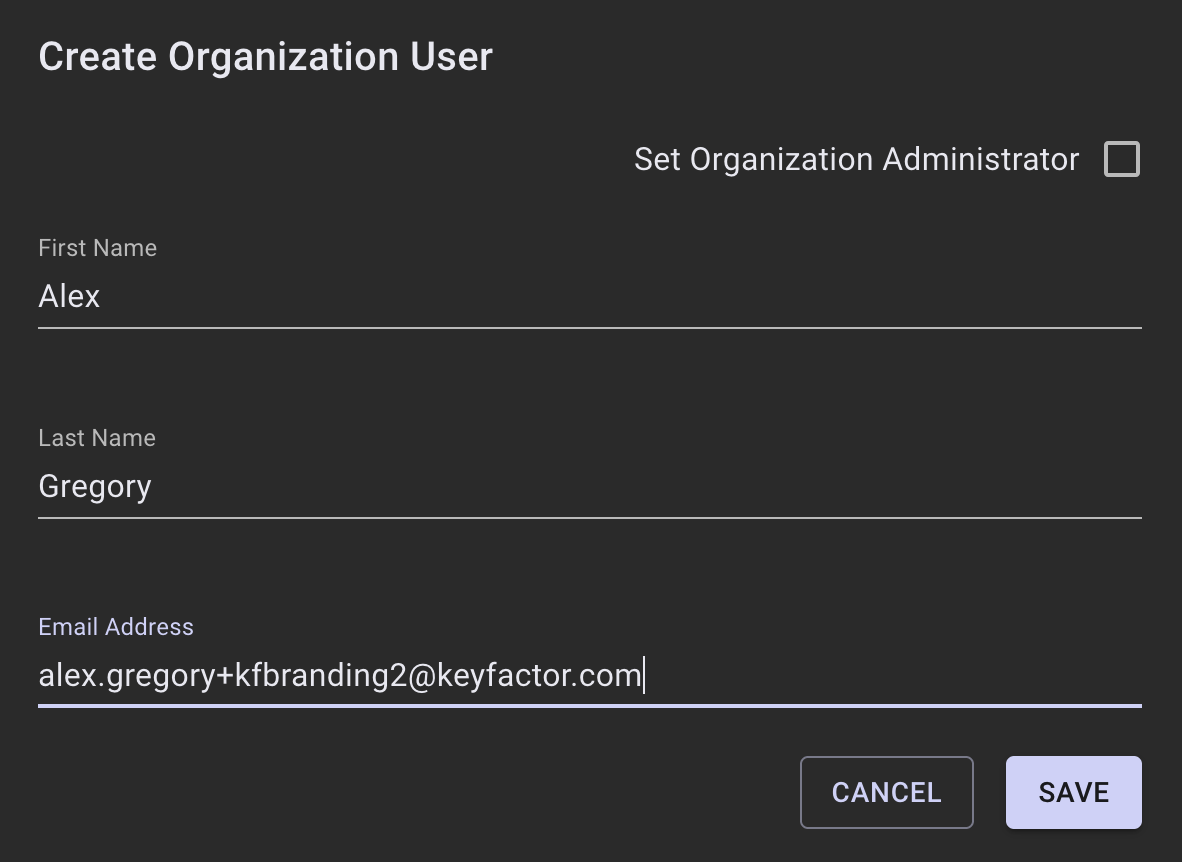Viewport: 1182px width, 862px height.
Task: Click the "kfbranding2" portion of the email
Action: coord(320,676)
